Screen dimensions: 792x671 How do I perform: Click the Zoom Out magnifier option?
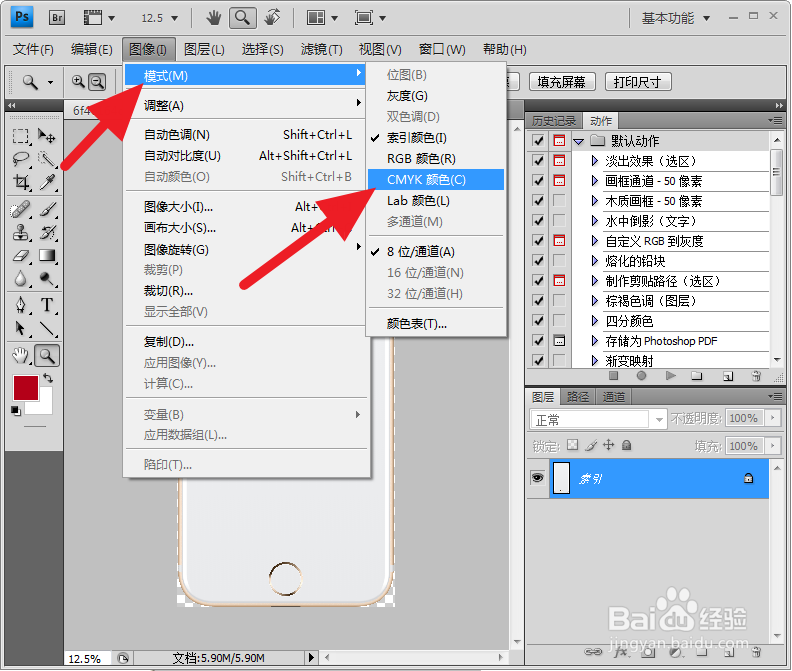point(97,81)
